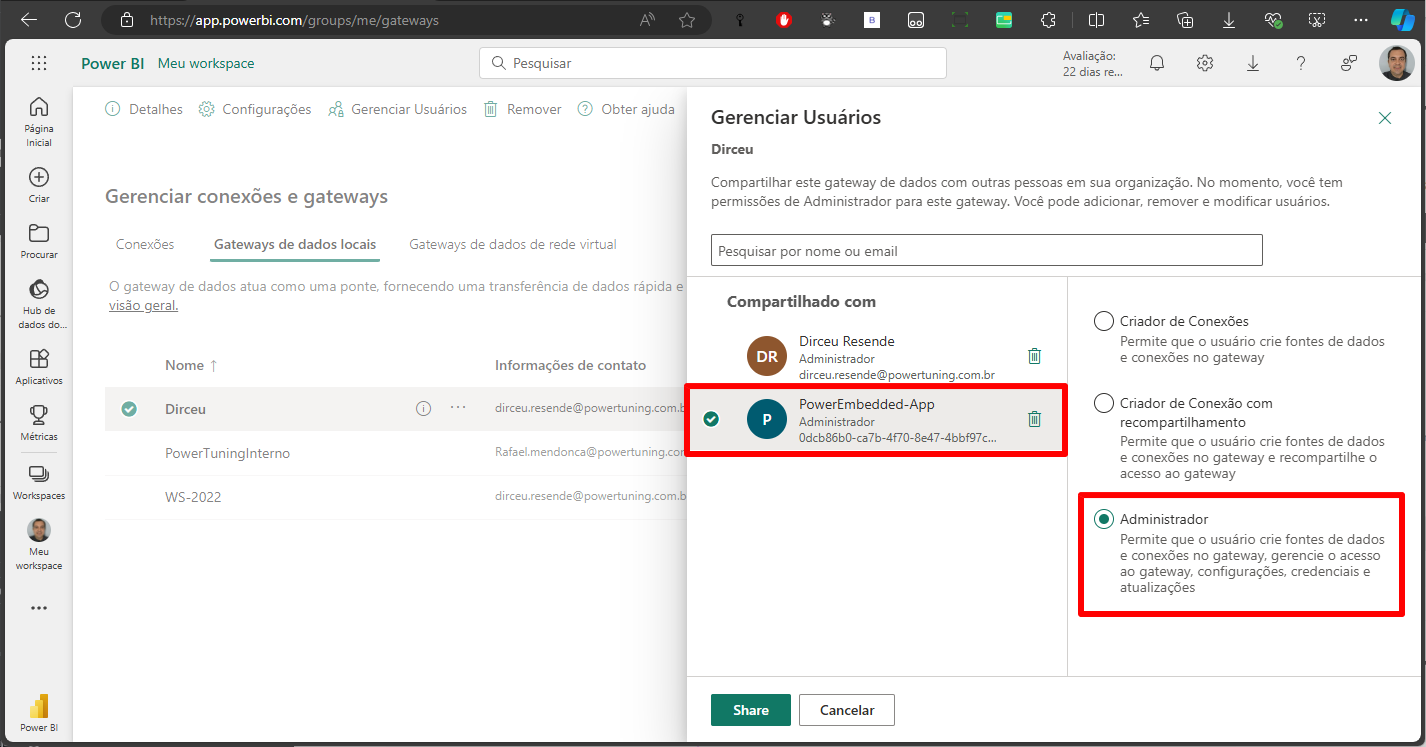This screenshot has width=1426, height=747.
Task: Click the download arrow icon in header
Action: 1253,63
